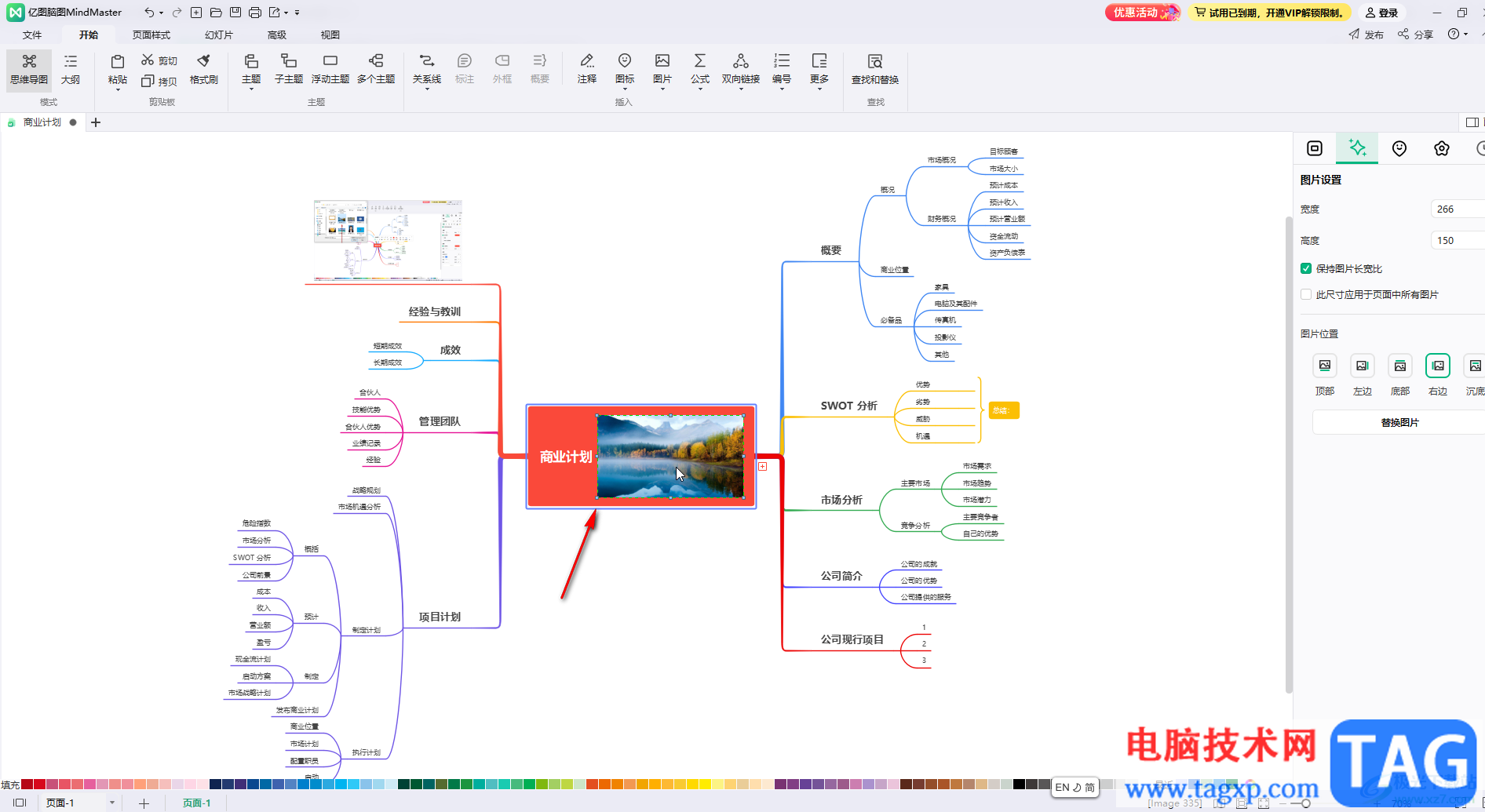Image resolution: width=1485 pixels, height=812 pixels.
Task: Click the save icon in title bar
Action: (x=235, y=13)
